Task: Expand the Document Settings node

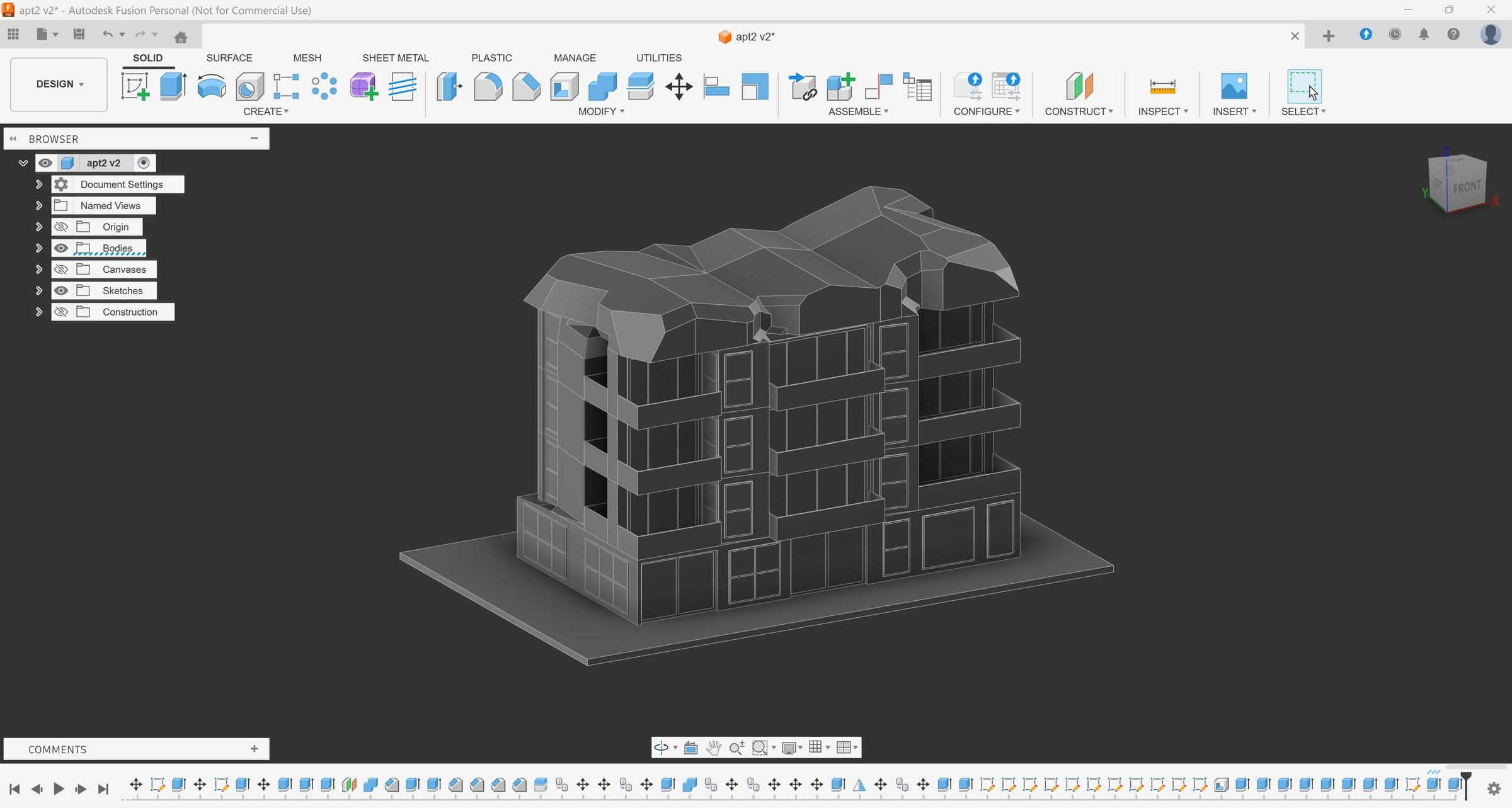Action: (39, 185)
